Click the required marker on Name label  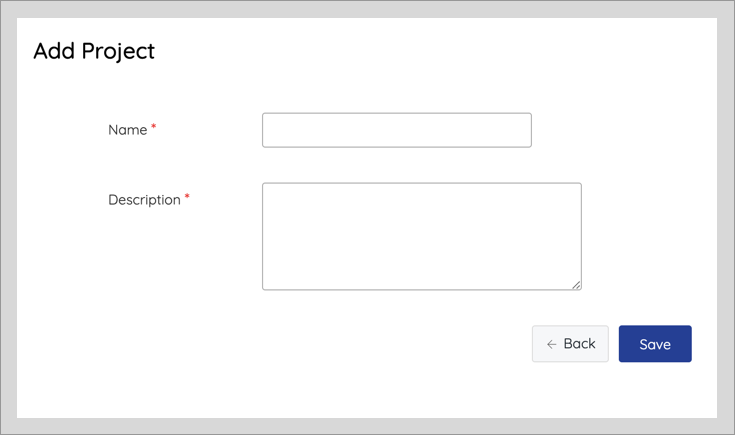(153, 127)
